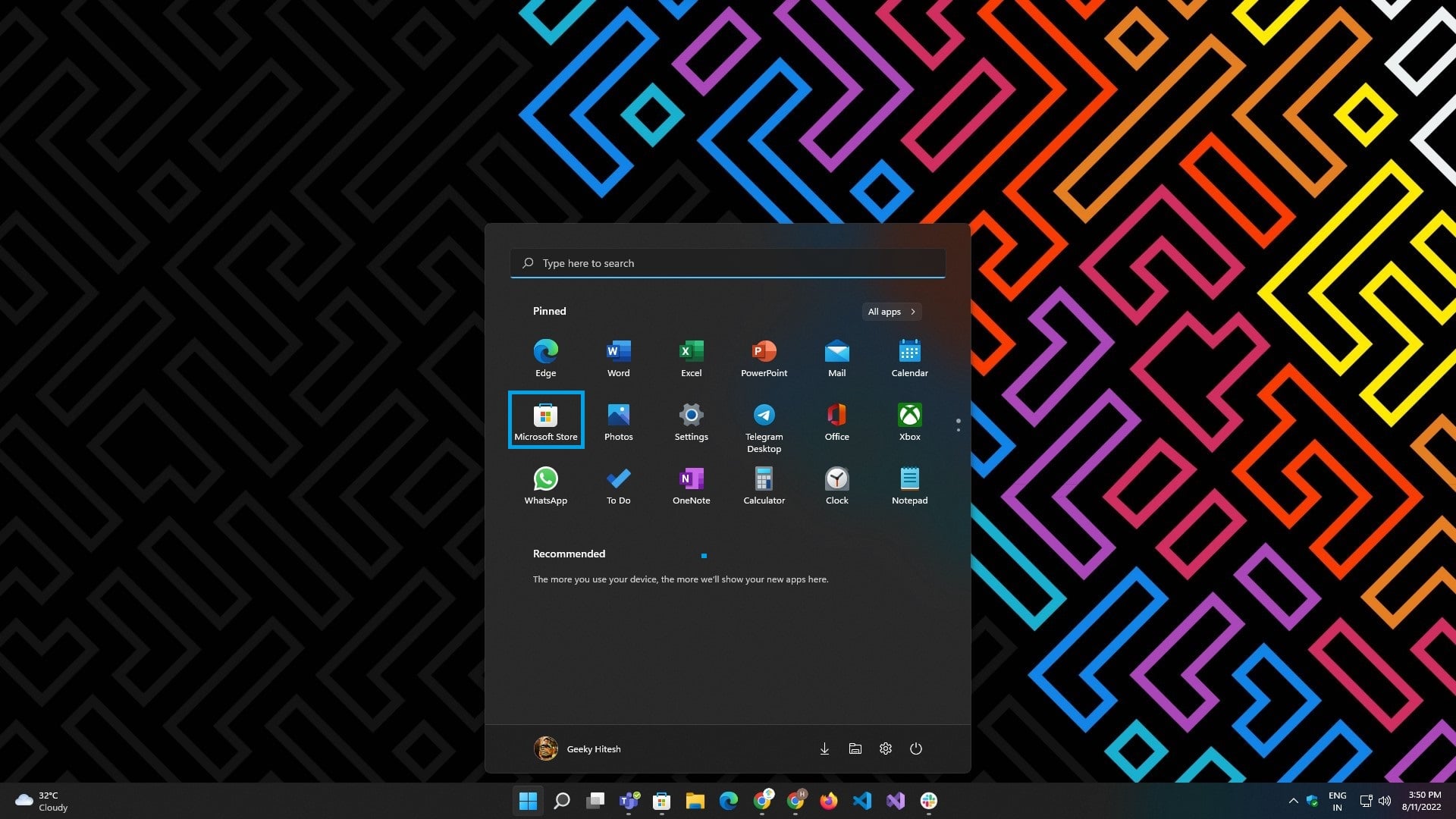Open Windows Security shield tray icon
The height and width of the screenshot is (819, 1456).
[1312, 801]
